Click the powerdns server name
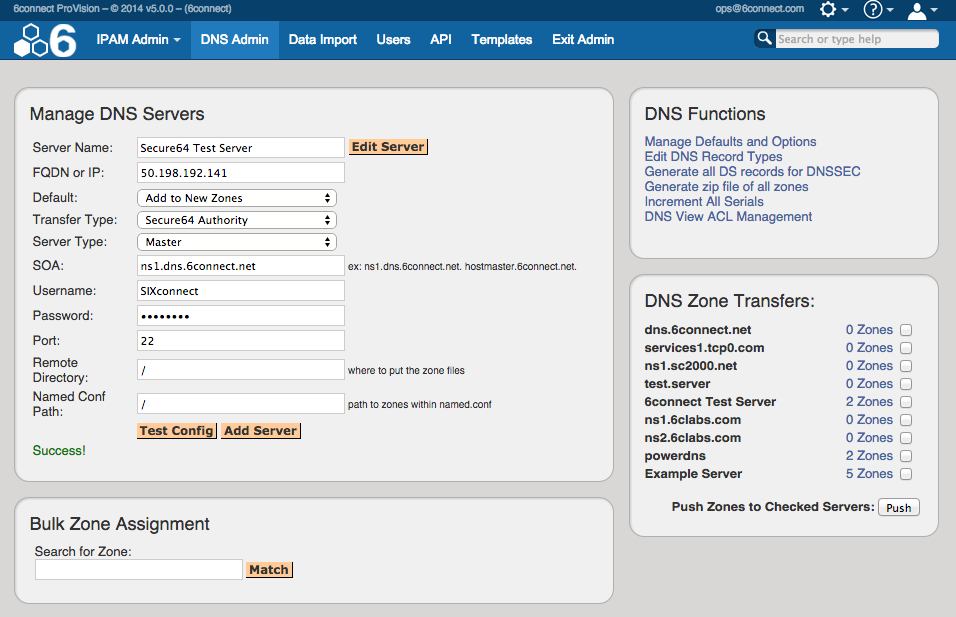Viewport: 956px width, 617px height. tap(675, 456)
